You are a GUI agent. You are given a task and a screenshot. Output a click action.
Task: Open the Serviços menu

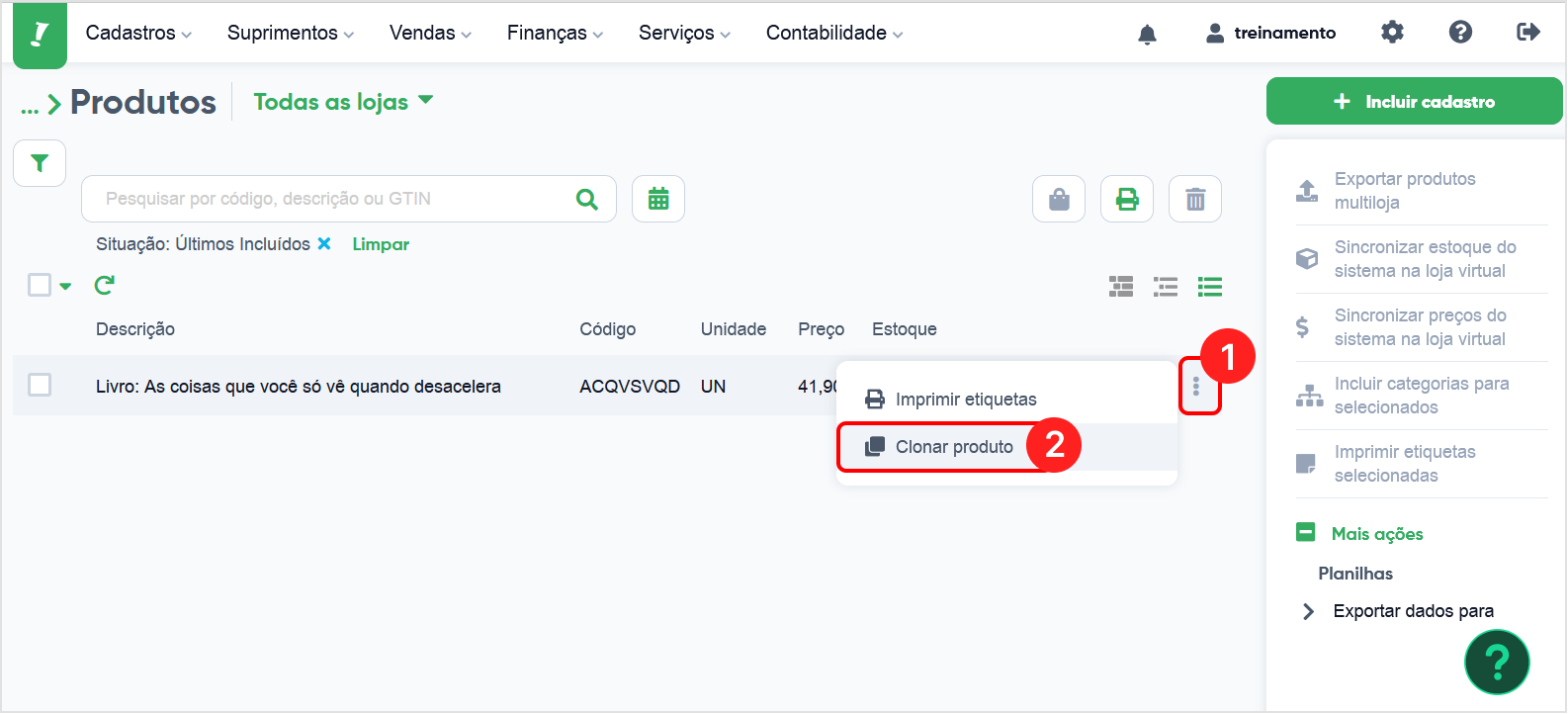(684, 33)
